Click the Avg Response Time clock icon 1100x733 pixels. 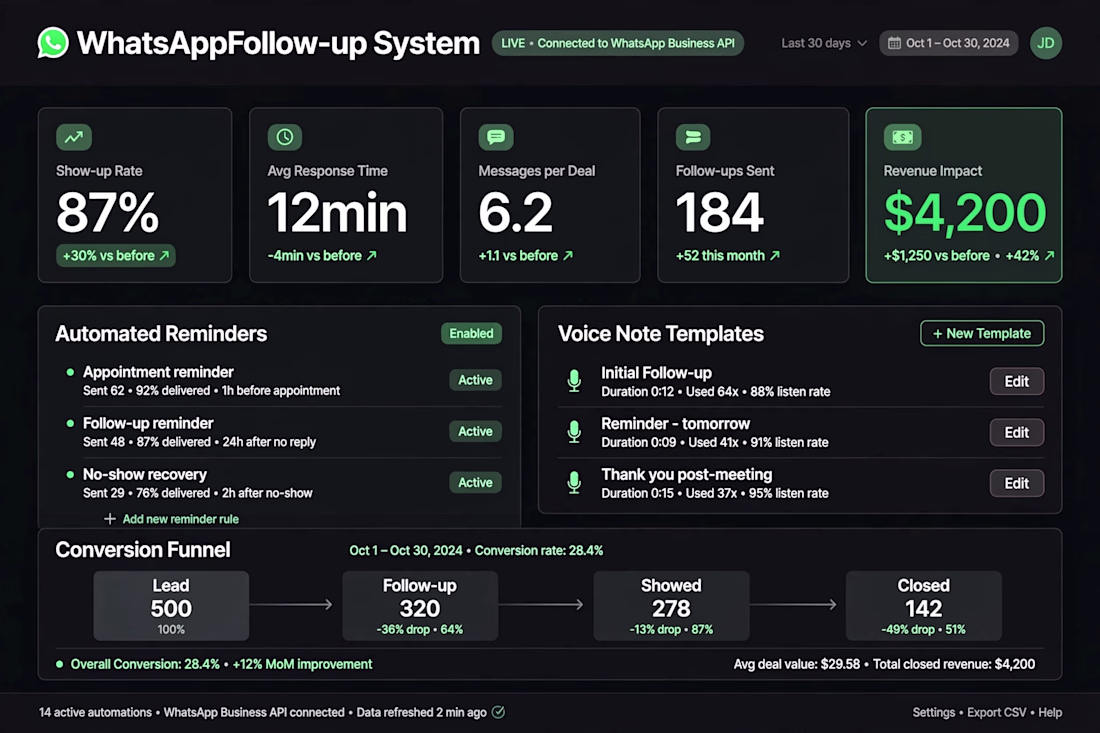click(x=285, y=137)
